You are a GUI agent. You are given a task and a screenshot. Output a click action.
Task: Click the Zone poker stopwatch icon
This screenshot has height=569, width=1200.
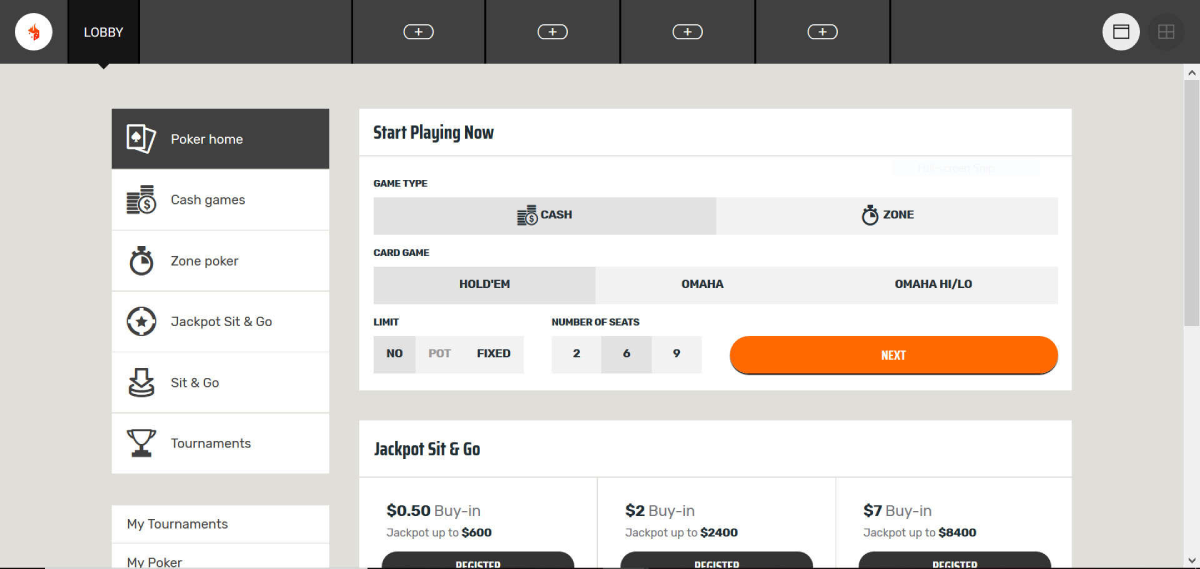(x=141, y=261)
